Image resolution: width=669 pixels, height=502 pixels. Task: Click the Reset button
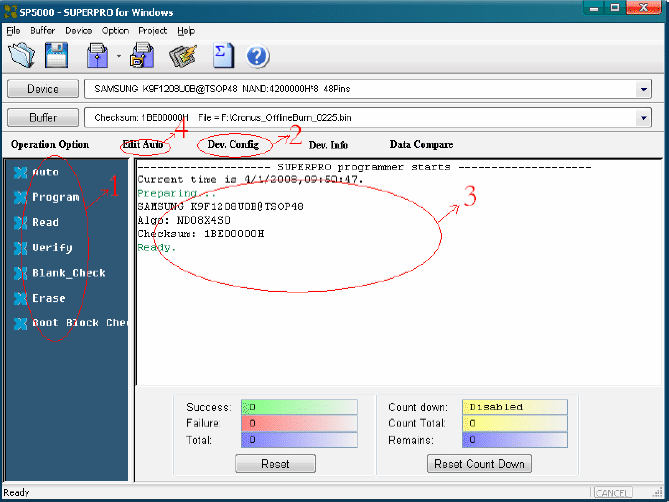click(x=275, y=464)
